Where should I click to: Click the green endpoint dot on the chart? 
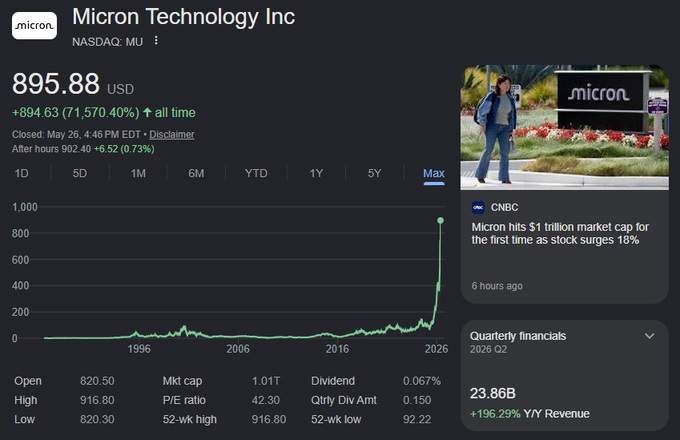(x=441, y=221)
